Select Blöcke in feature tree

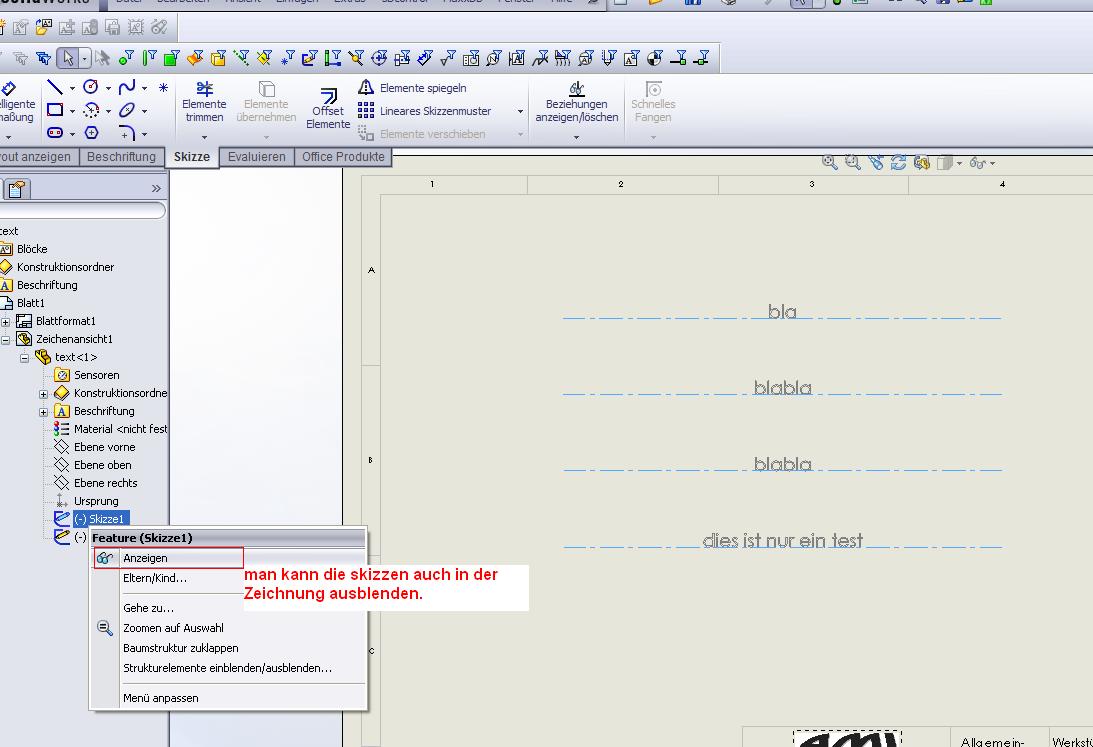pos(32,249)
